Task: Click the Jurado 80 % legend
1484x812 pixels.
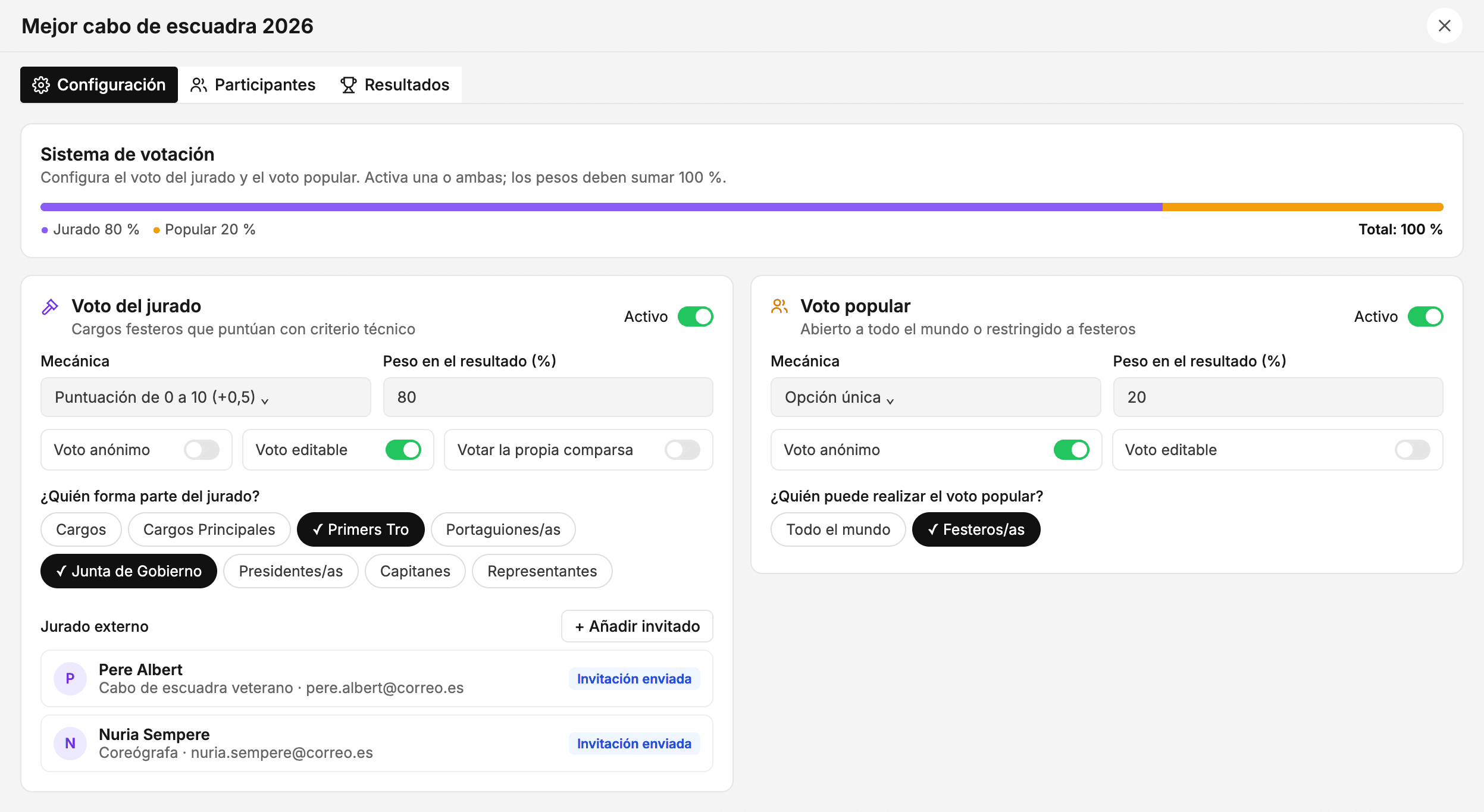Action: [90, 230]
